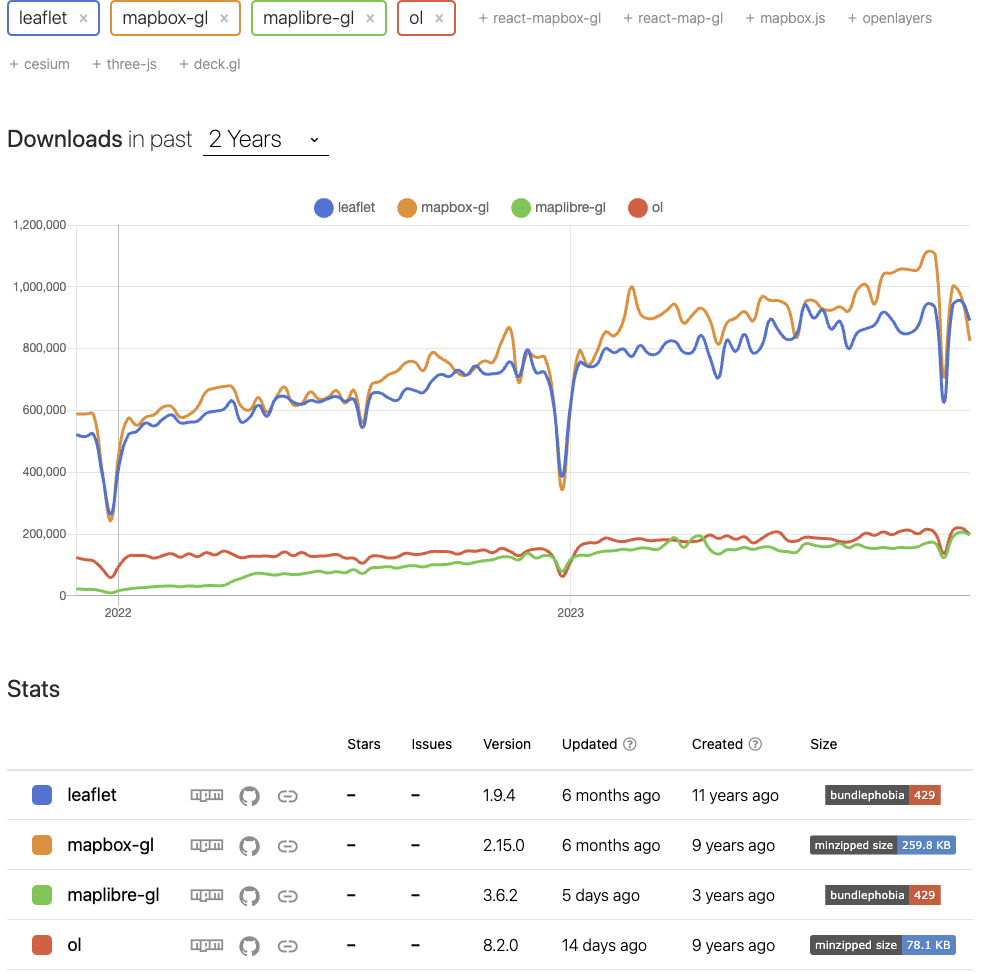Select version 8.2.0 cell
Screen dimensions: 997x972
500,945
